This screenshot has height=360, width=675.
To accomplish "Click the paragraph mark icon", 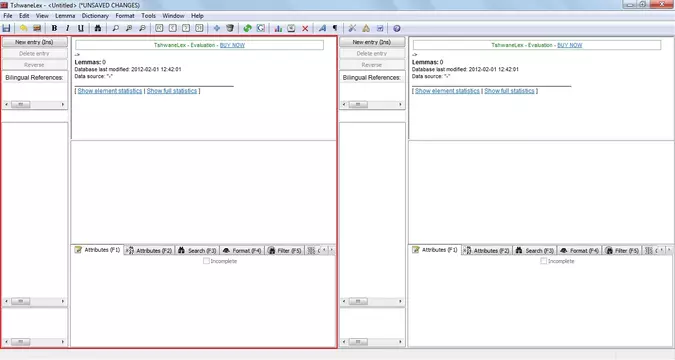I will point(335,28).
